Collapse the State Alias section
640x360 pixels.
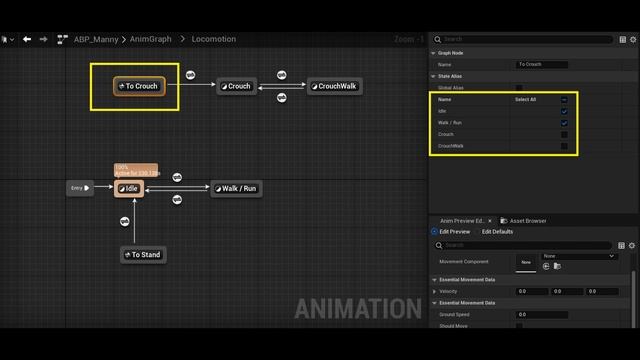pyautogui.click(x=433, y=76)
